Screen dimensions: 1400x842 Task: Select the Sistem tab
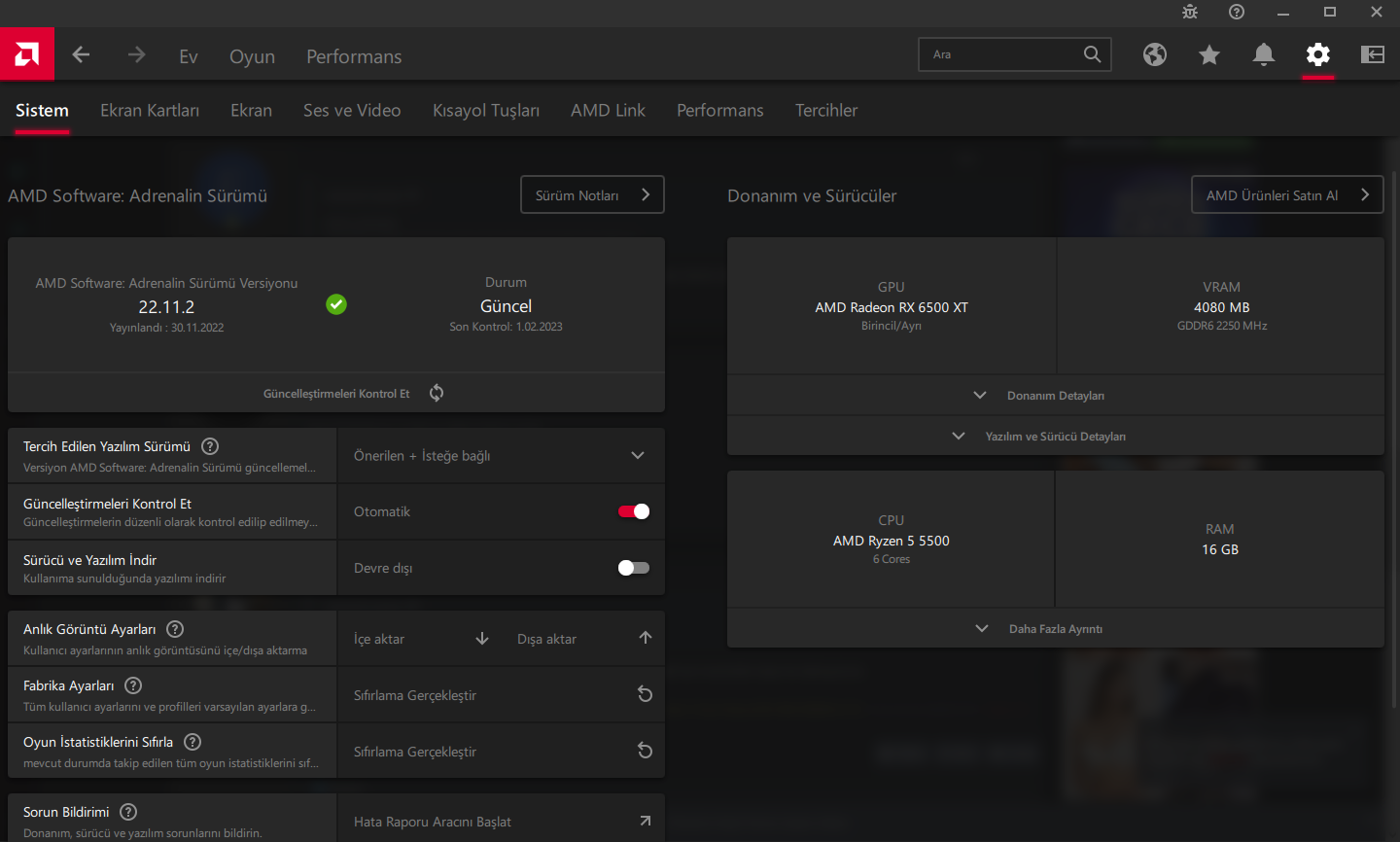click(42, 111)
